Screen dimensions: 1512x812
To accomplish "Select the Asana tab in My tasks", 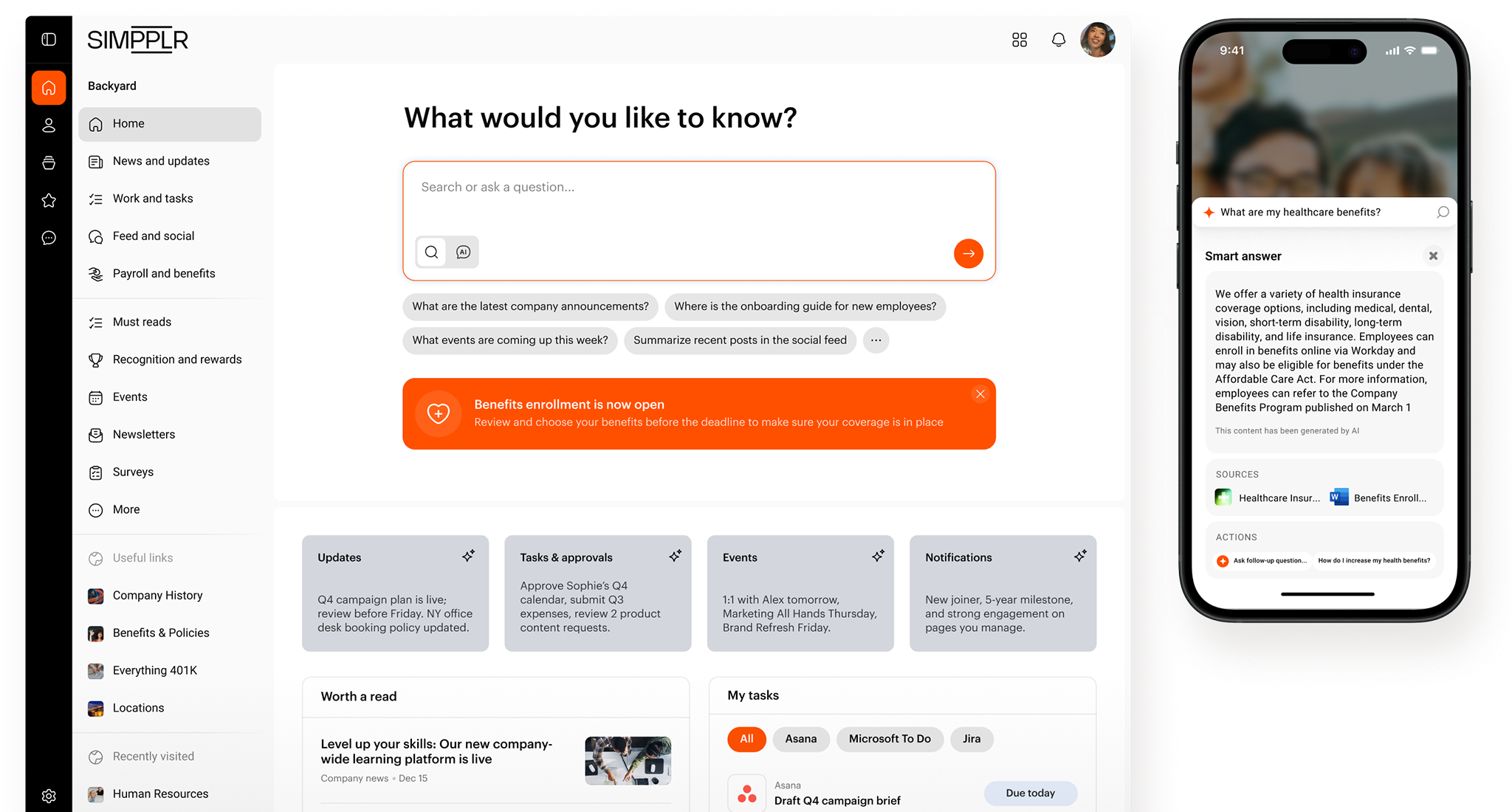I will tap(800, 739).
